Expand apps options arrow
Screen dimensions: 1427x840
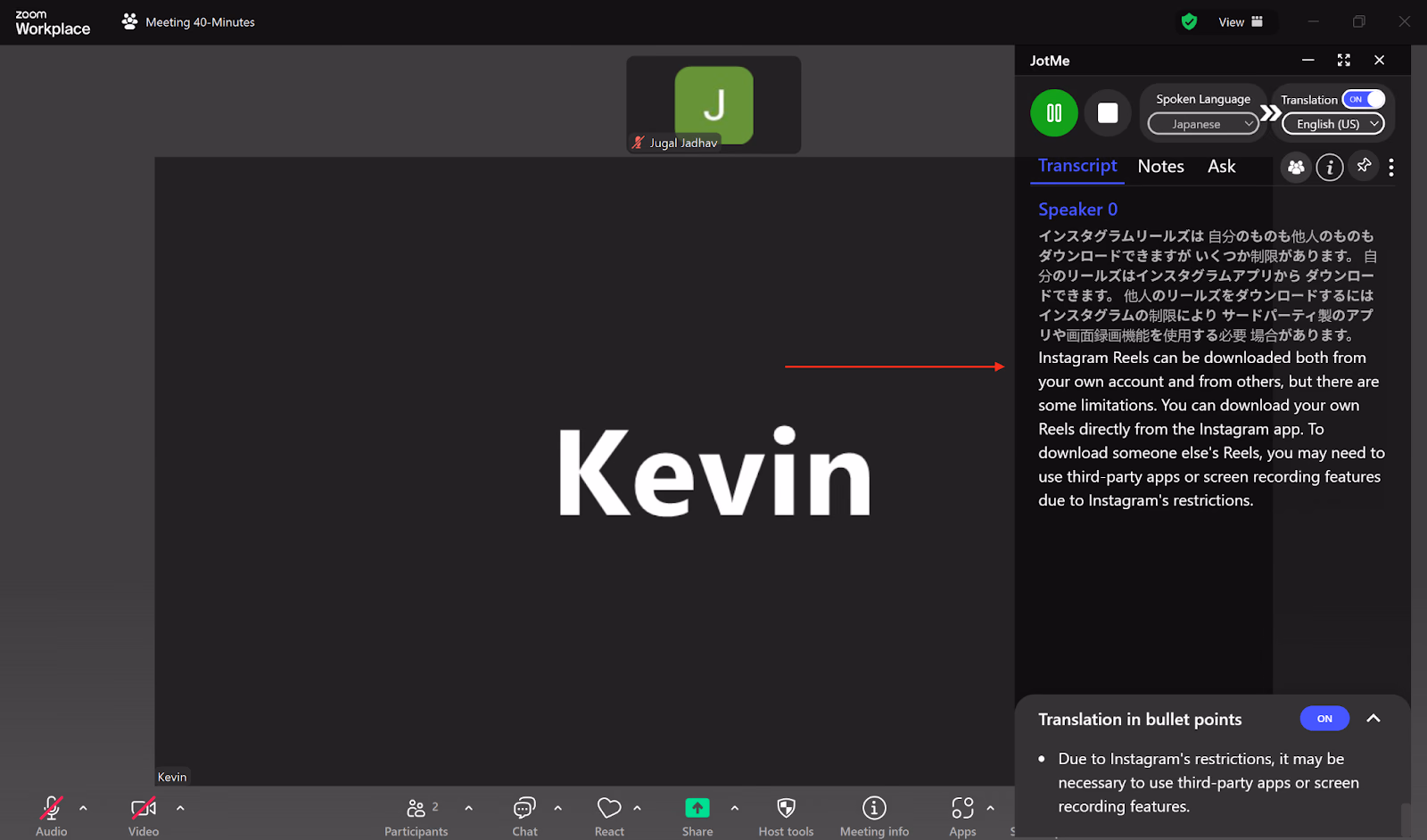[x=990, y=808]
